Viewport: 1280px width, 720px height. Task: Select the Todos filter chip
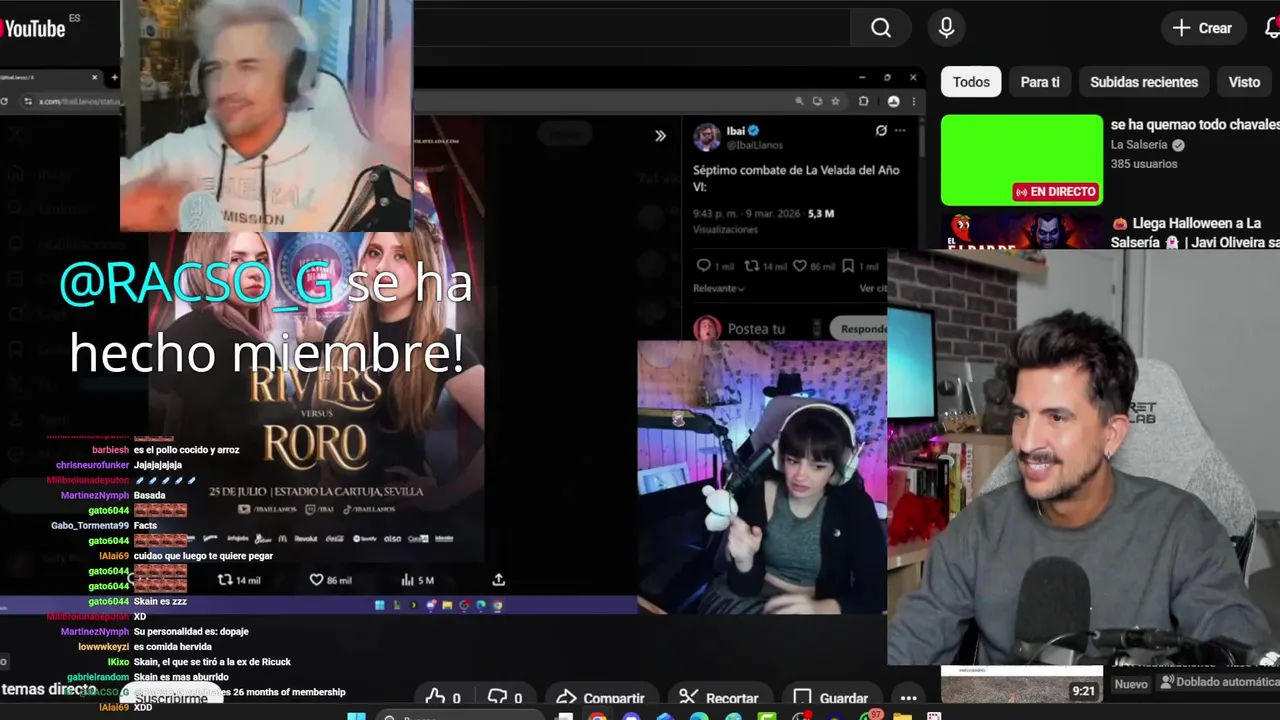click(x=971, y=82)
